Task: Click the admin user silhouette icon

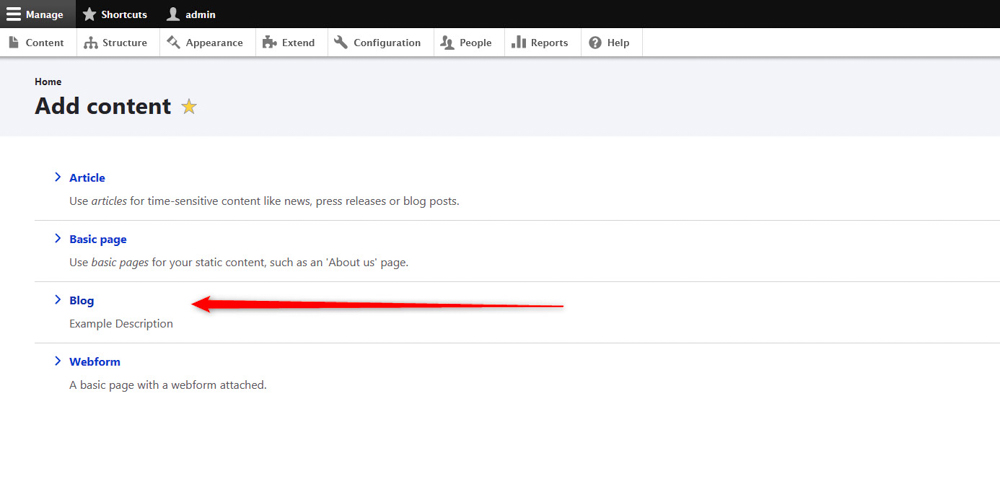Action: (x=173, y=14)
